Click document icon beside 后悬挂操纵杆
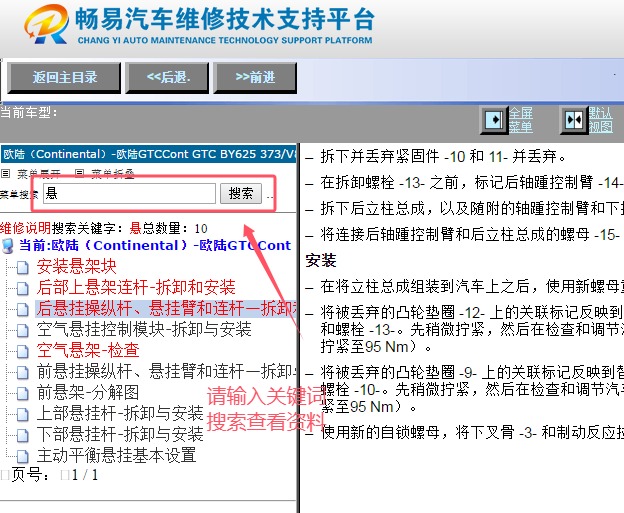The height and width of the screenshot is (513, 624). (23, 309)
